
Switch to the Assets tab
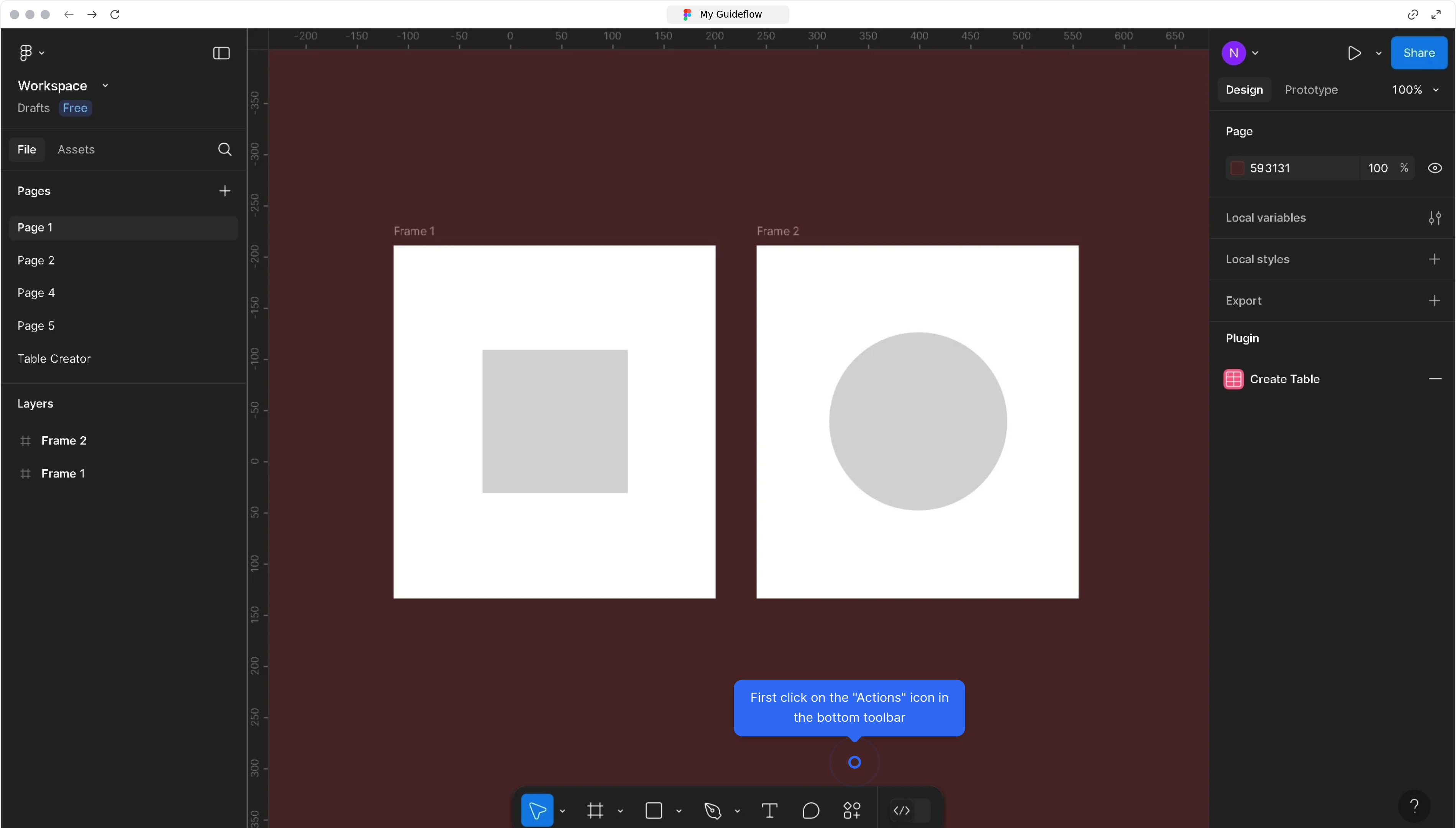(75, 149)
